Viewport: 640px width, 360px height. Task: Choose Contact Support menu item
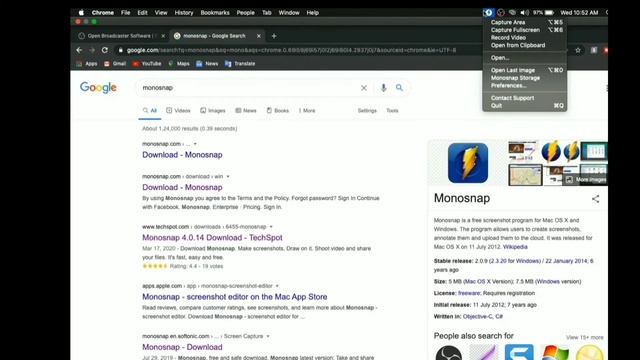pos(524,98)
